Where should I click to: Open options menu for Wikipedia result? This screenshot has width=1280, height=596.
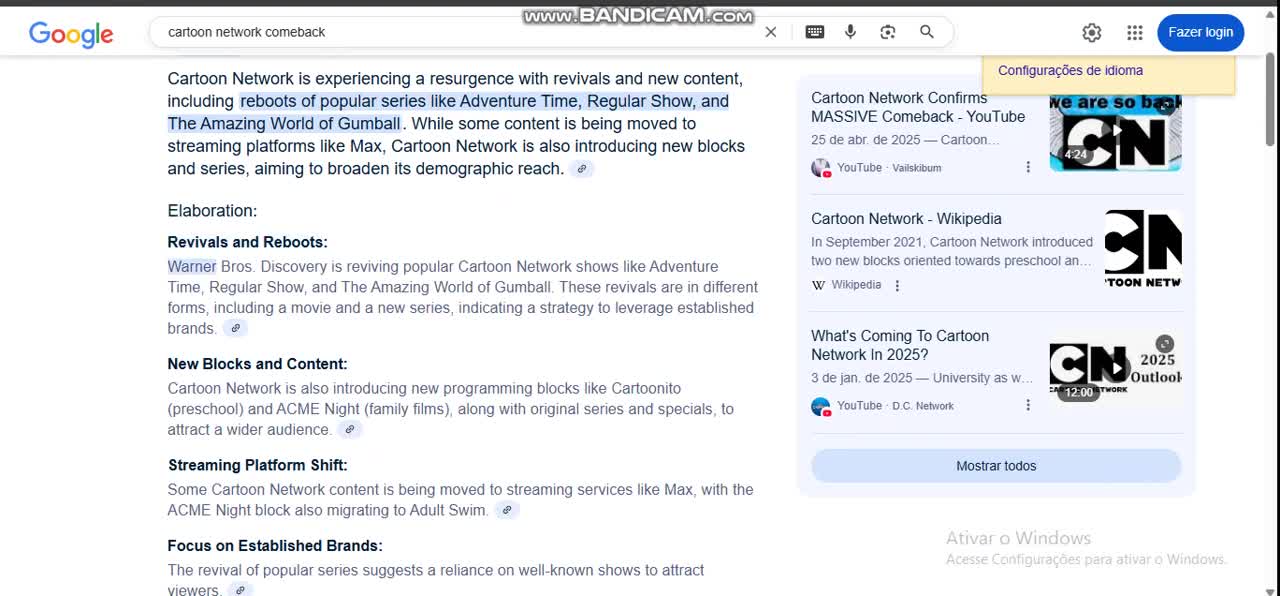897,286
